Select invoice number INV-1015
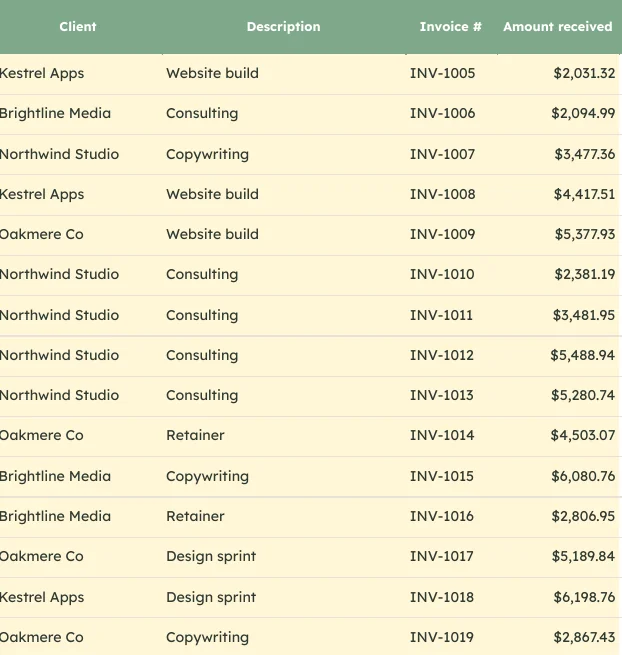The width and height of the screenshot is (622, 655). 442,476
